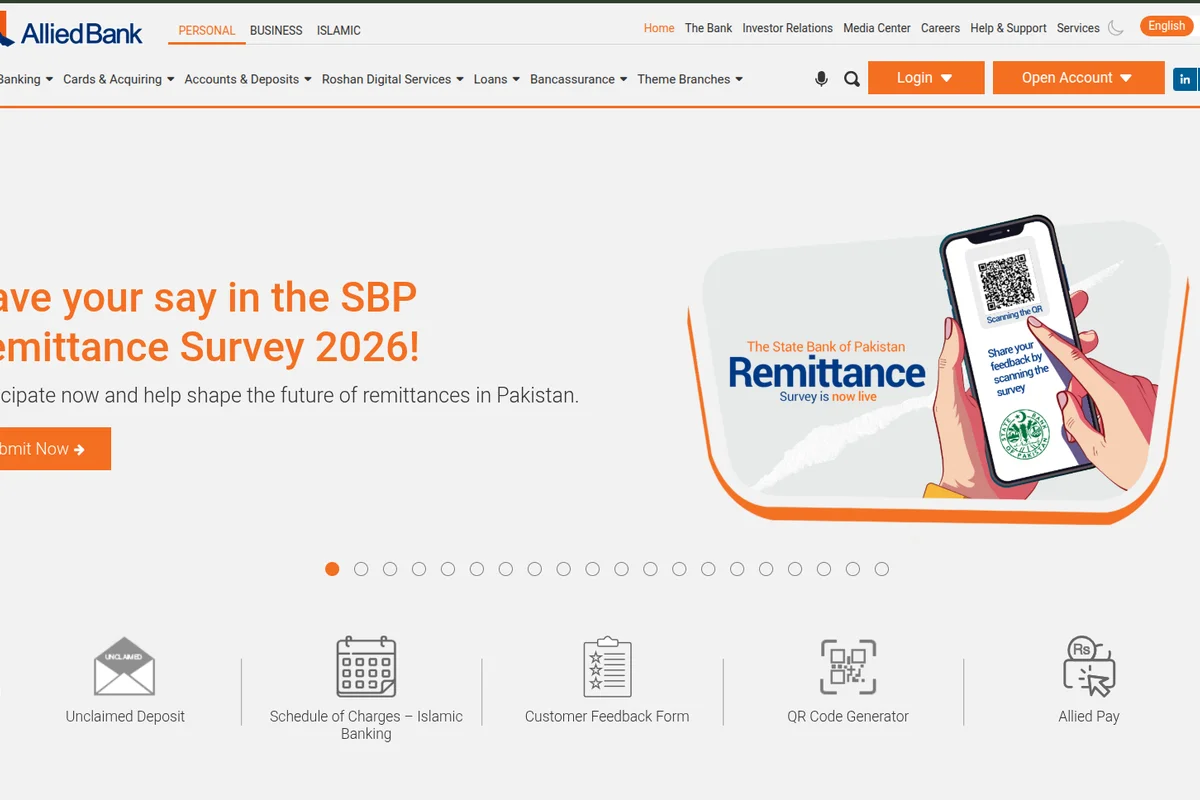Image resolution: width=1200 pixels, height=800 pixels.
Task: Visit Allied Bank's LinkedIn page icon
Action: tap(1185, 78)
